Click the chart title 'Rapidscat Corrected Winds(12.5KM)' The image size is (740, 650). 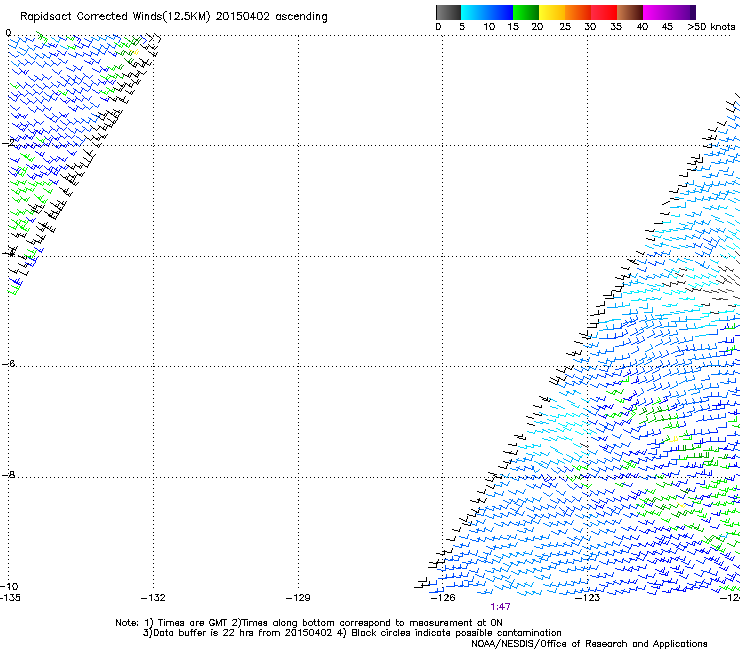click(115, 17)
